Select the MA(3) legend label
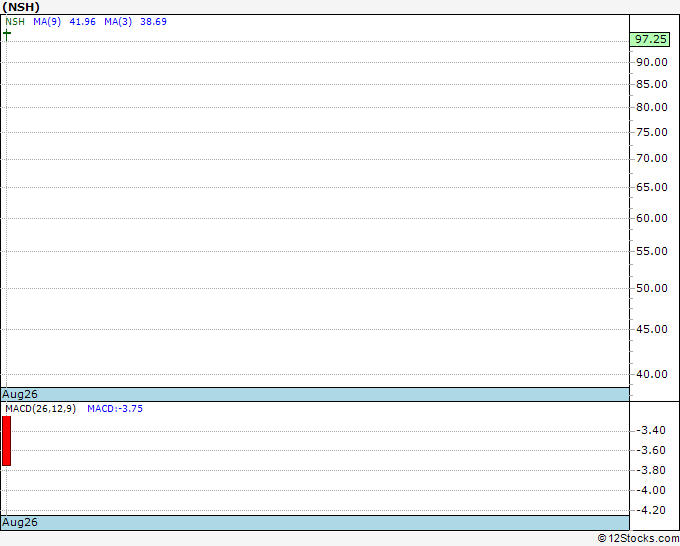 (118, 22)
